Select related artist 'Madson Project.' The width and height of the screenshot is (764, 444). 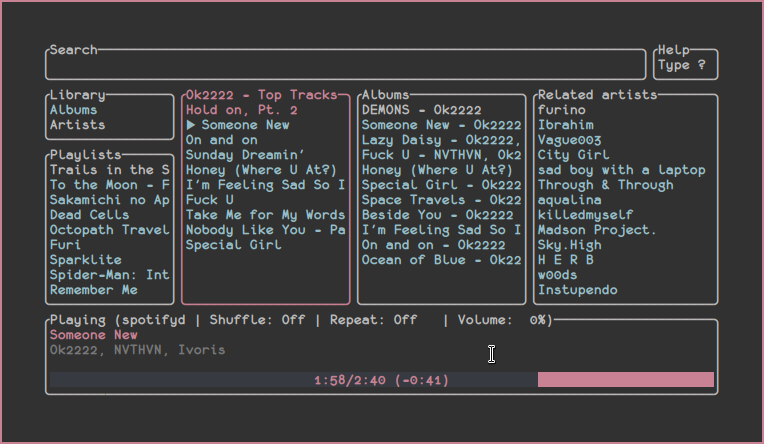tap(597, 230)
